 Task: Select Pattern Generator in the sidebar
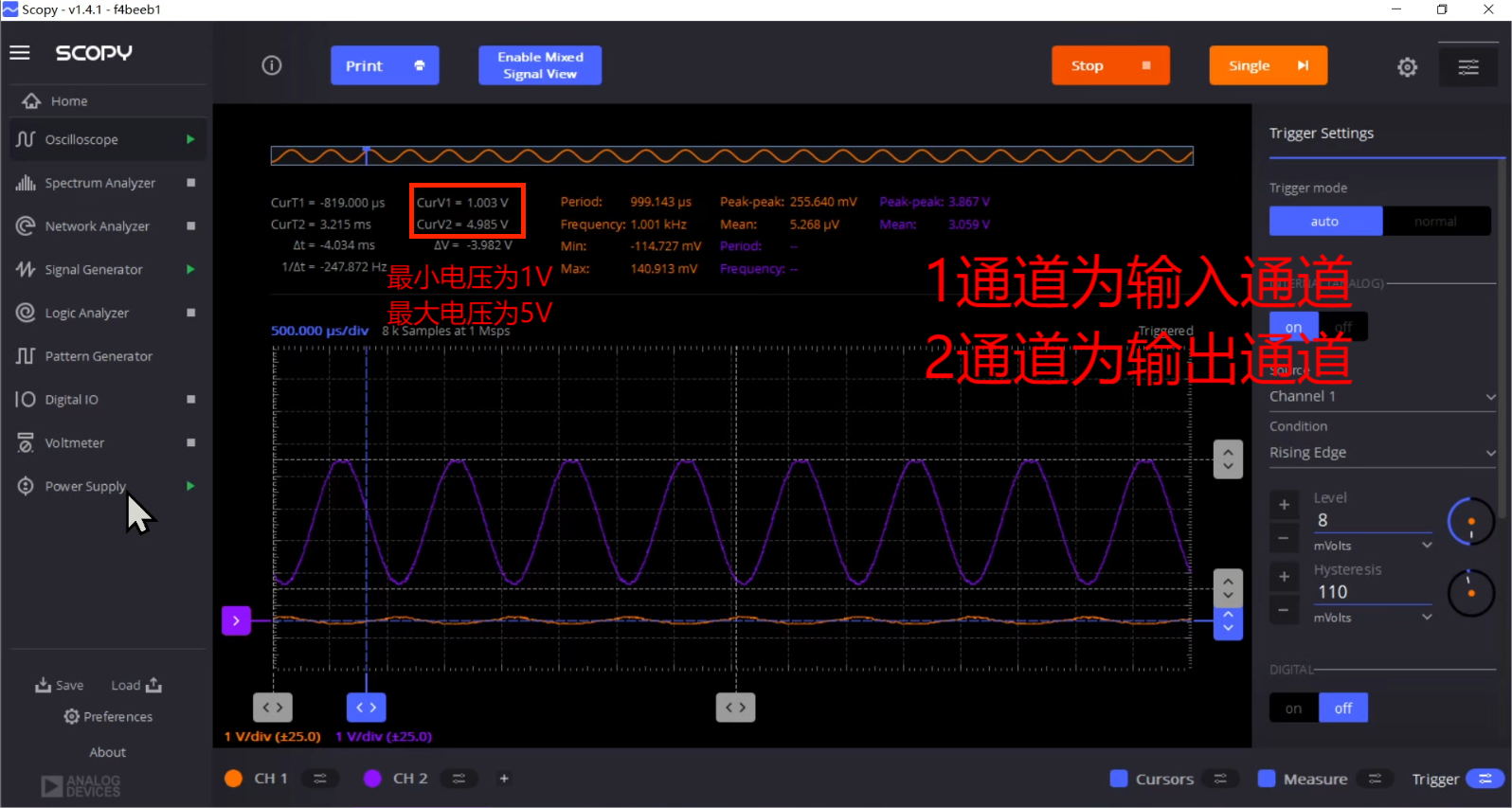(108, 356)
